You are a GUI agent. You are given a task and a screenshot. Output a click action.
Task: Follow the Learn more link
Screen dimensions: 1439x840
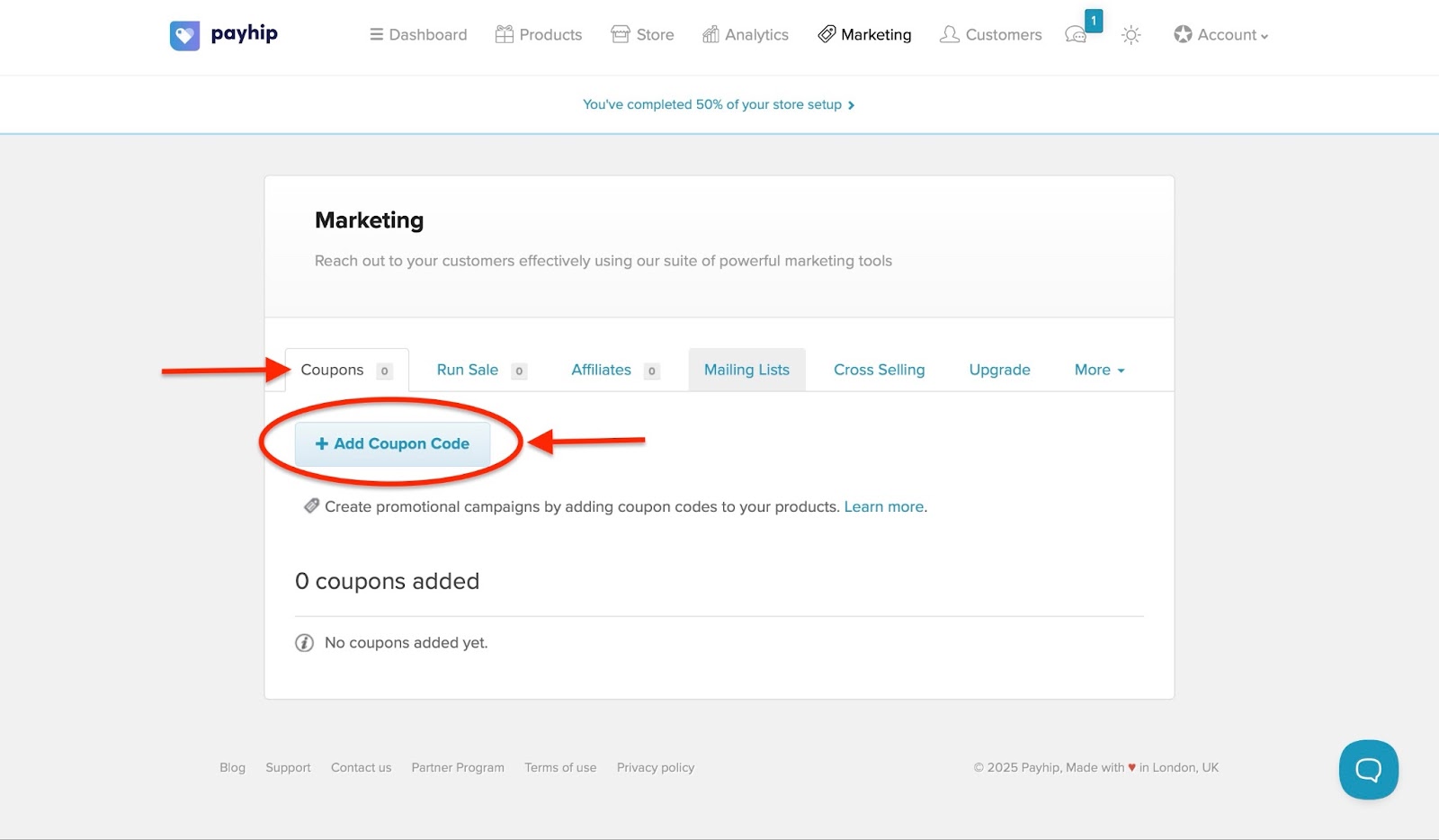click(883, 506)
